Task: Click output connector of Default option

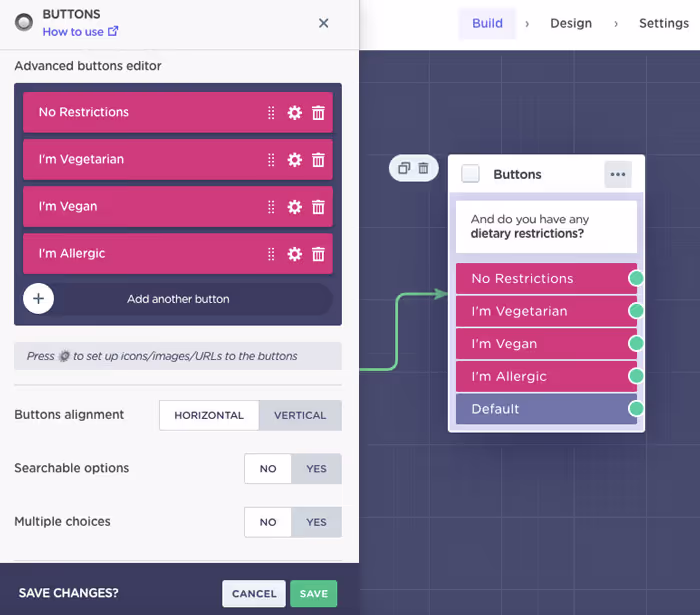Action: pos(636,408)
